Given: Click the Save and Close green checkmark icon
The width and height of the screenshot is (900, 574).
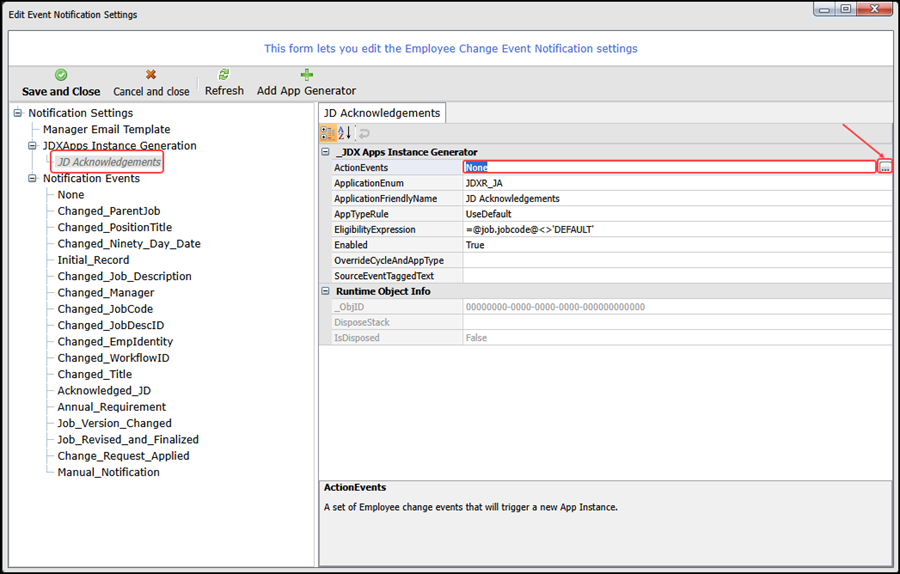Looking at the screenshot, I should 61,75.
